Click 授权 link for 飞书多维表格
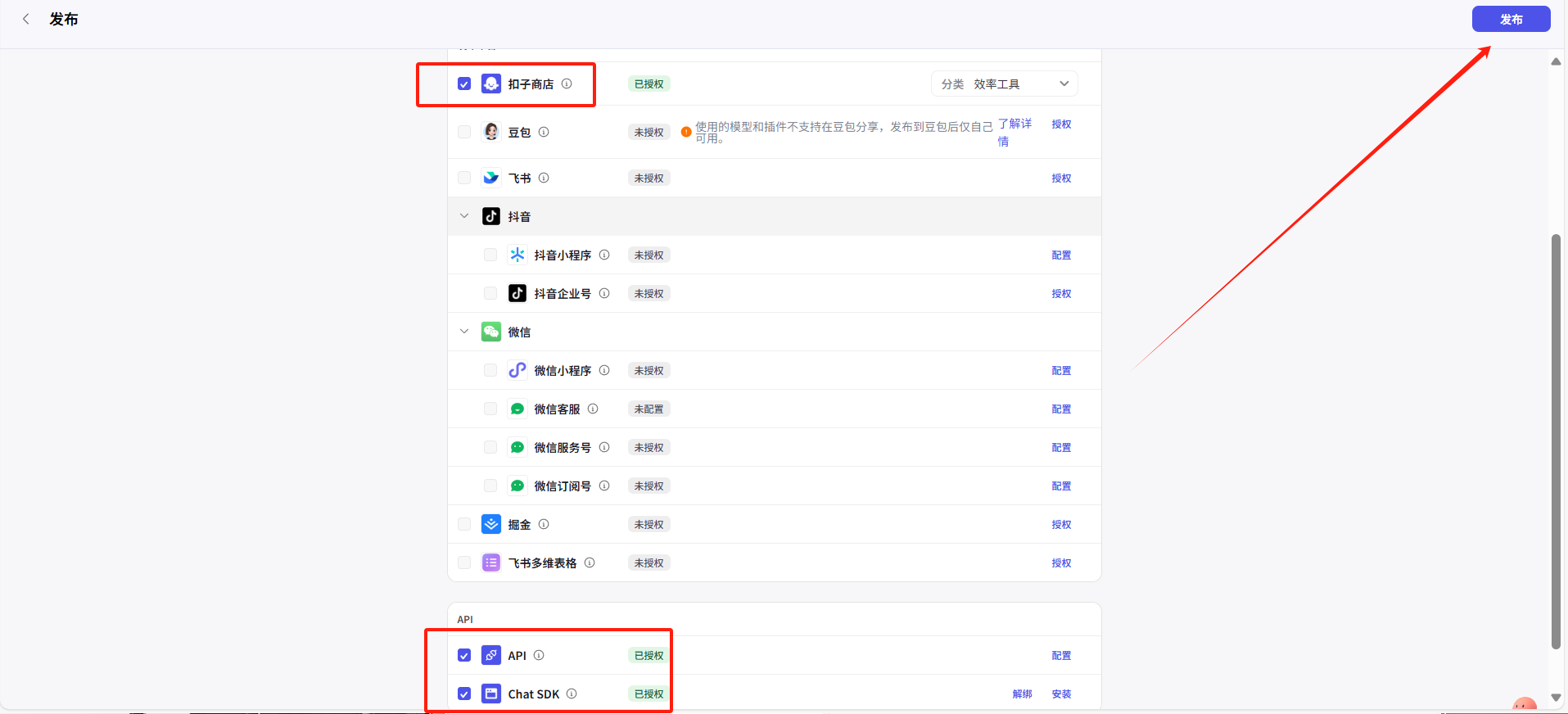Screen dimensions: 1568x714 [x=1061, y=563]
